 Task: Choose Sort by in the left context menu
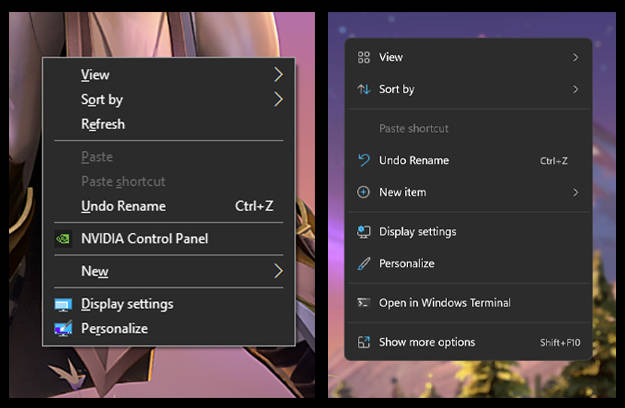pyautogui.click(x=169, y=99)
